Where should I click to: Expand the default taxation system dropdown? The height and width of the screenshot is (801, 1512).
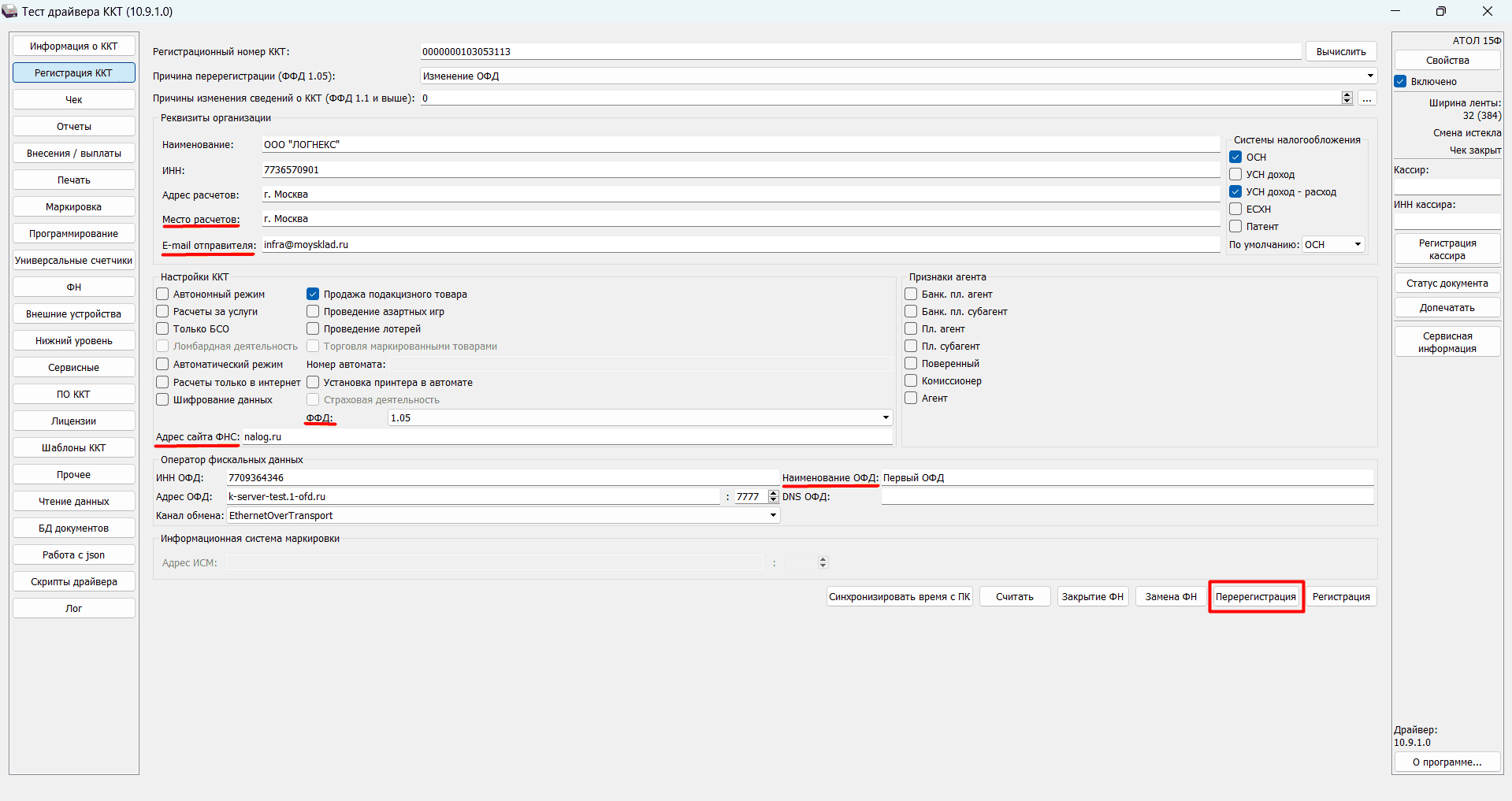click(1358, 245)
